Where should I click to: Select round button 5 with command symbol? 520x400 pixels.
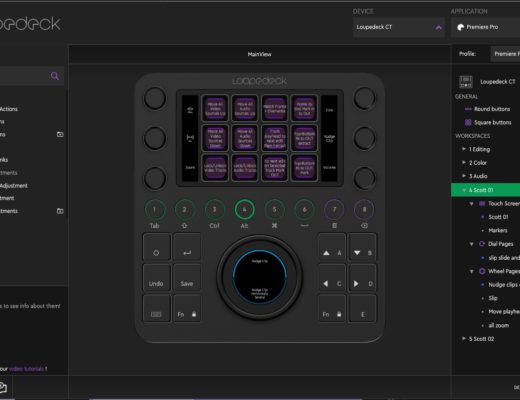pyautogui.click(x=274, y=210)
